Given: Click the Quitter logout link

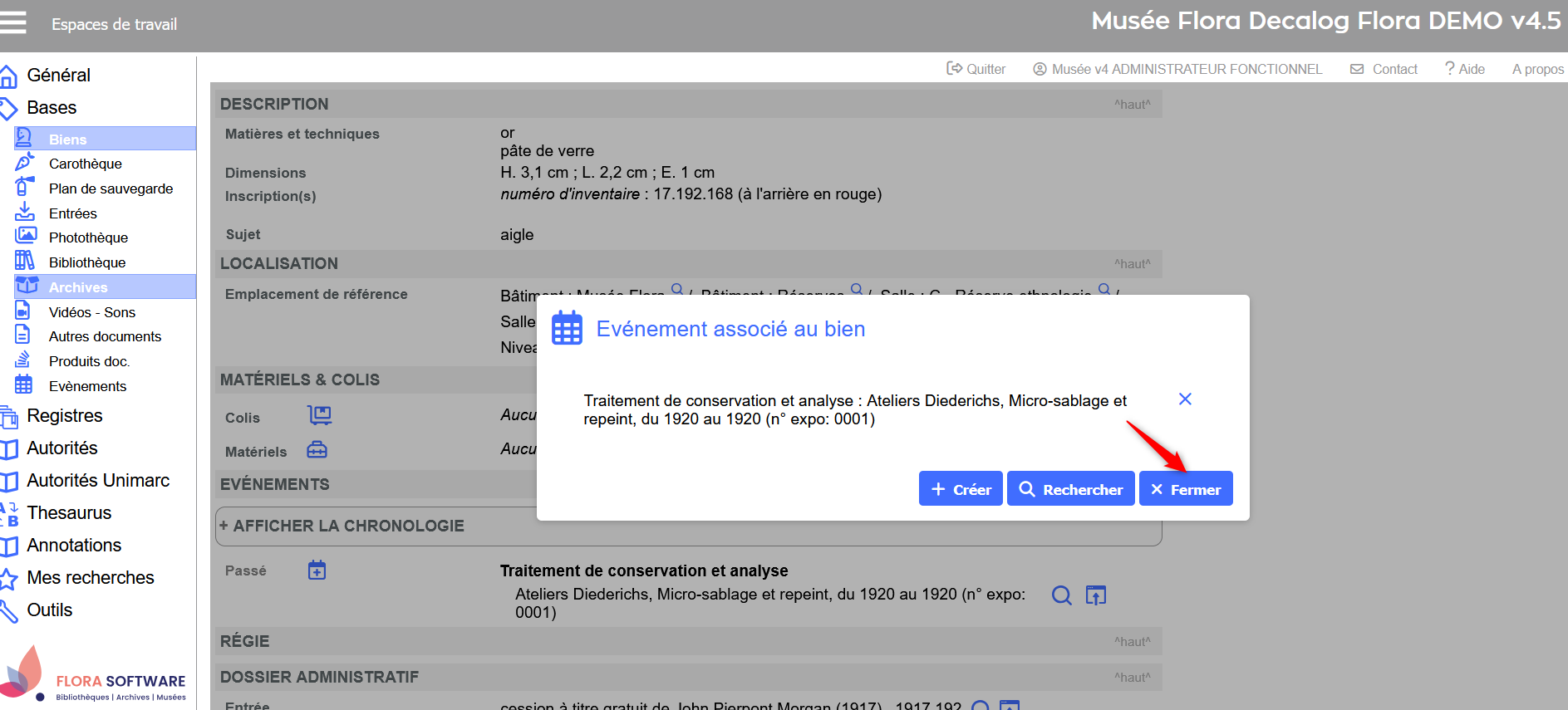Looking at the screenshot, I should pos(976,69).
